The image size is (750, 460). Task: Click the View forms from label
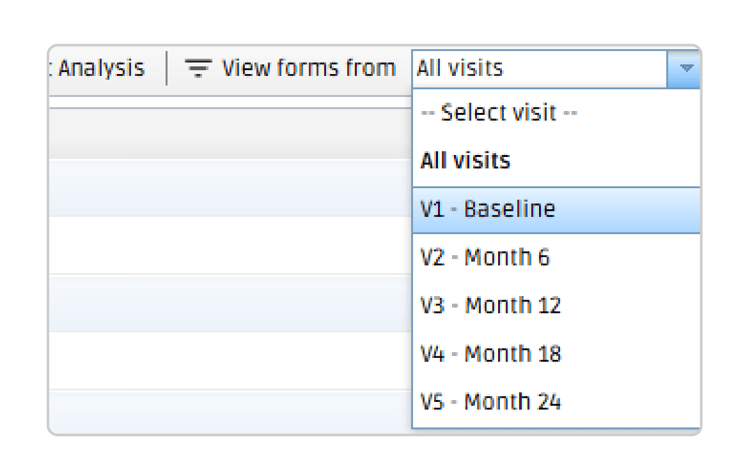pyautogui.click(x=308, y=69)
